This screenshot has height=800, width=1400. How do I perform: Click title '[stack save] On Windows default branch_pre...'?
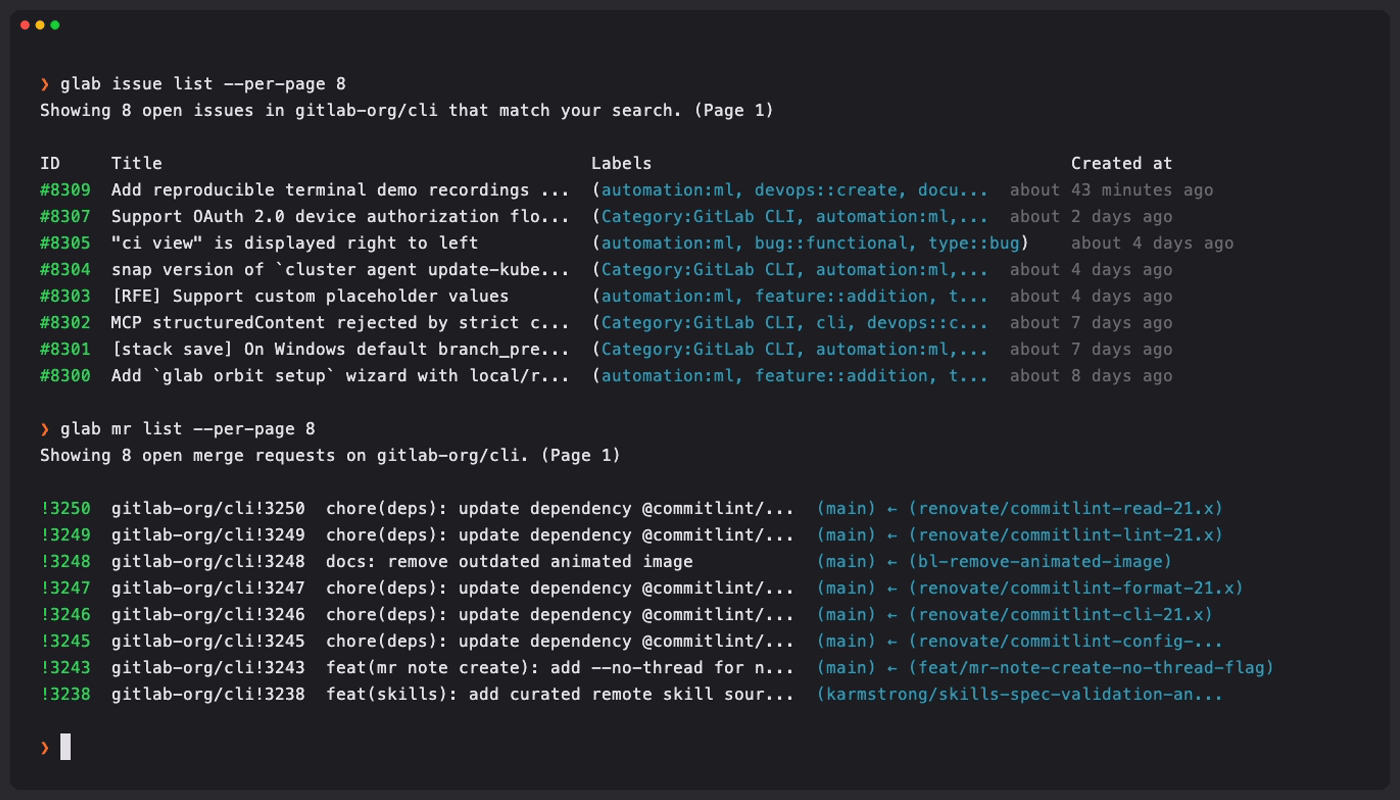(x=340, y=349)
